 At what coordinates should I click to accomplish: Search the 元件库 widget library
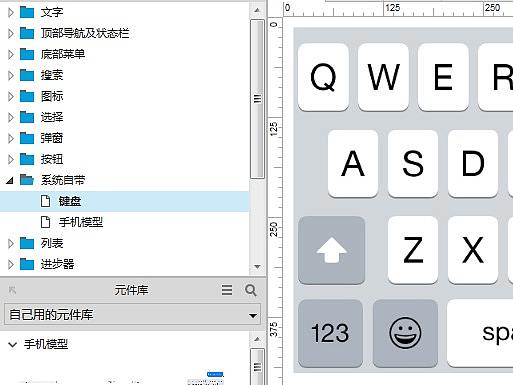click(251, 290)
